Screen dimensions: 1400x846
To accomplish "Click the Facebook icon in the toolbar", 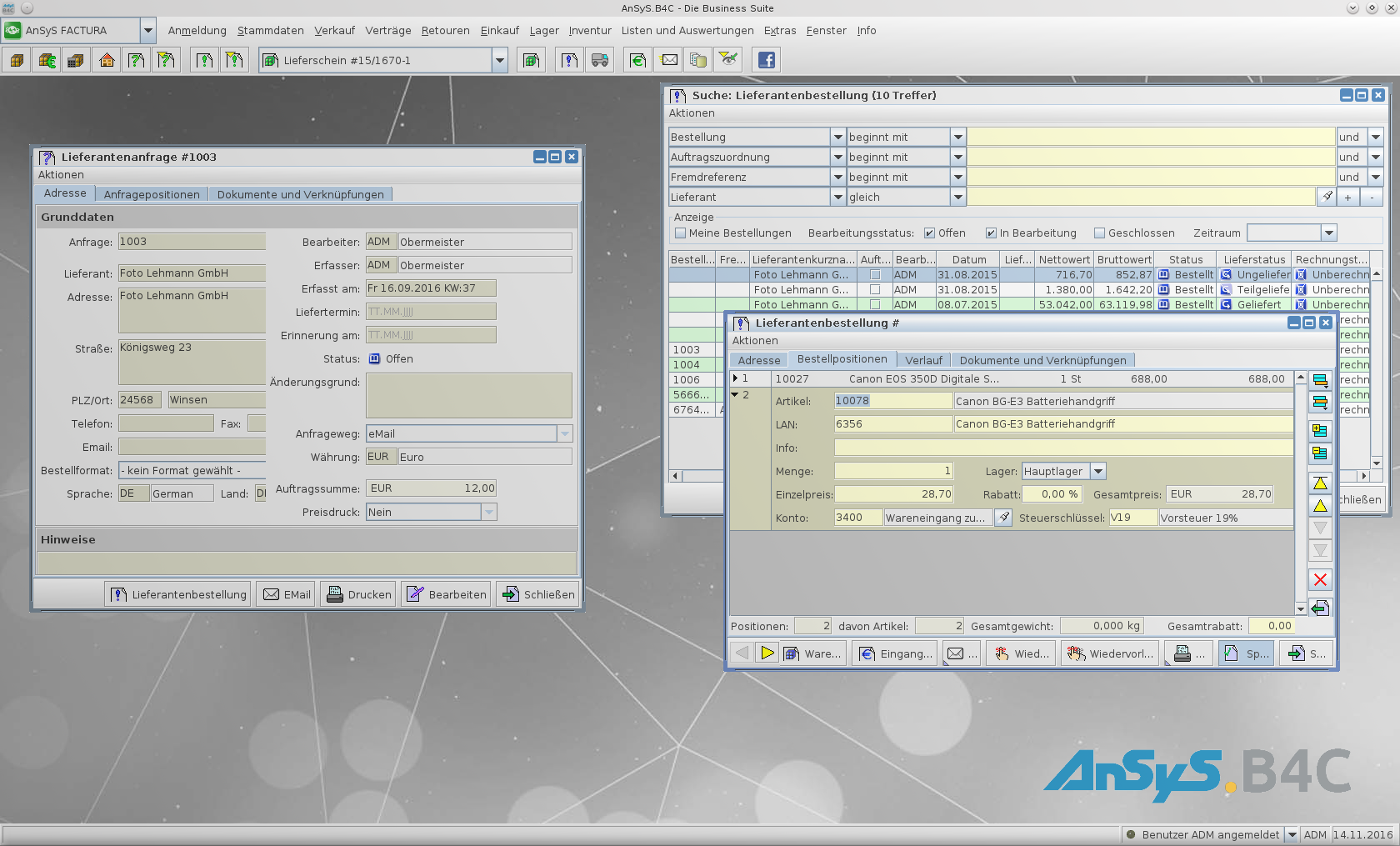I will click(766, 60).
